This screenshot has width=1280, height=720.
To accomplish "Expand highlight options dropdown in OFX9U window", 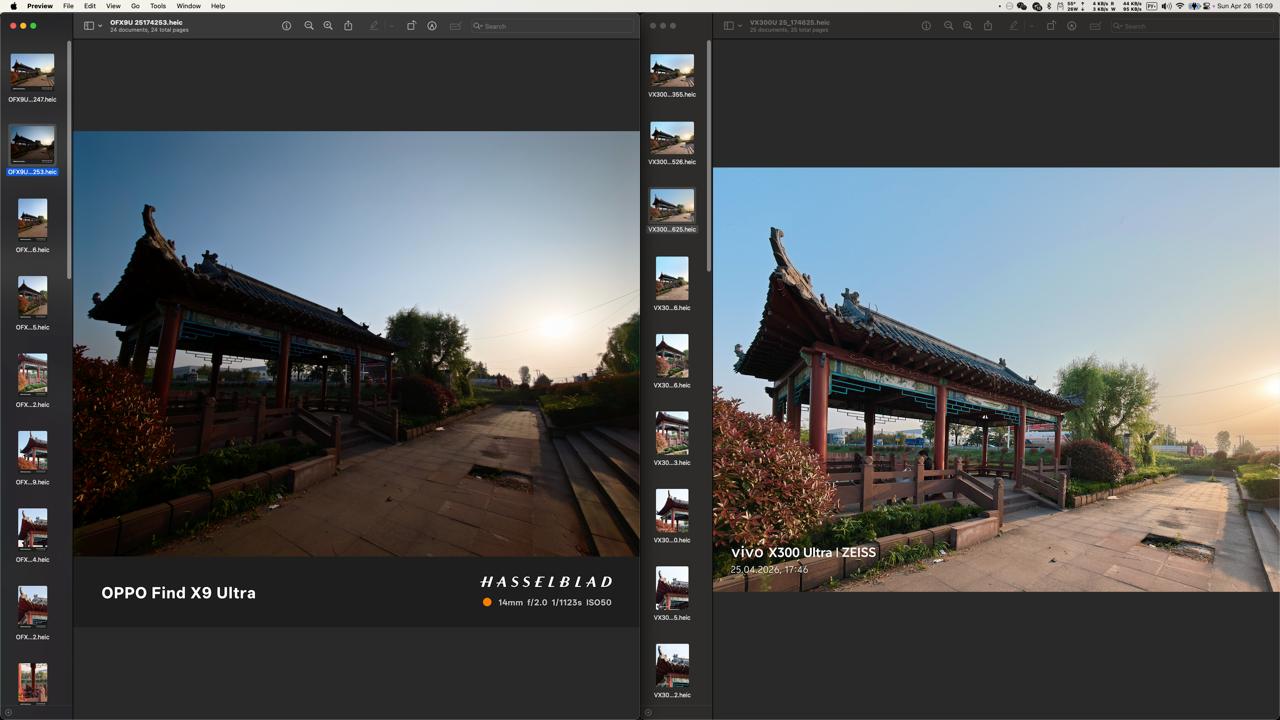I will 390,26.
